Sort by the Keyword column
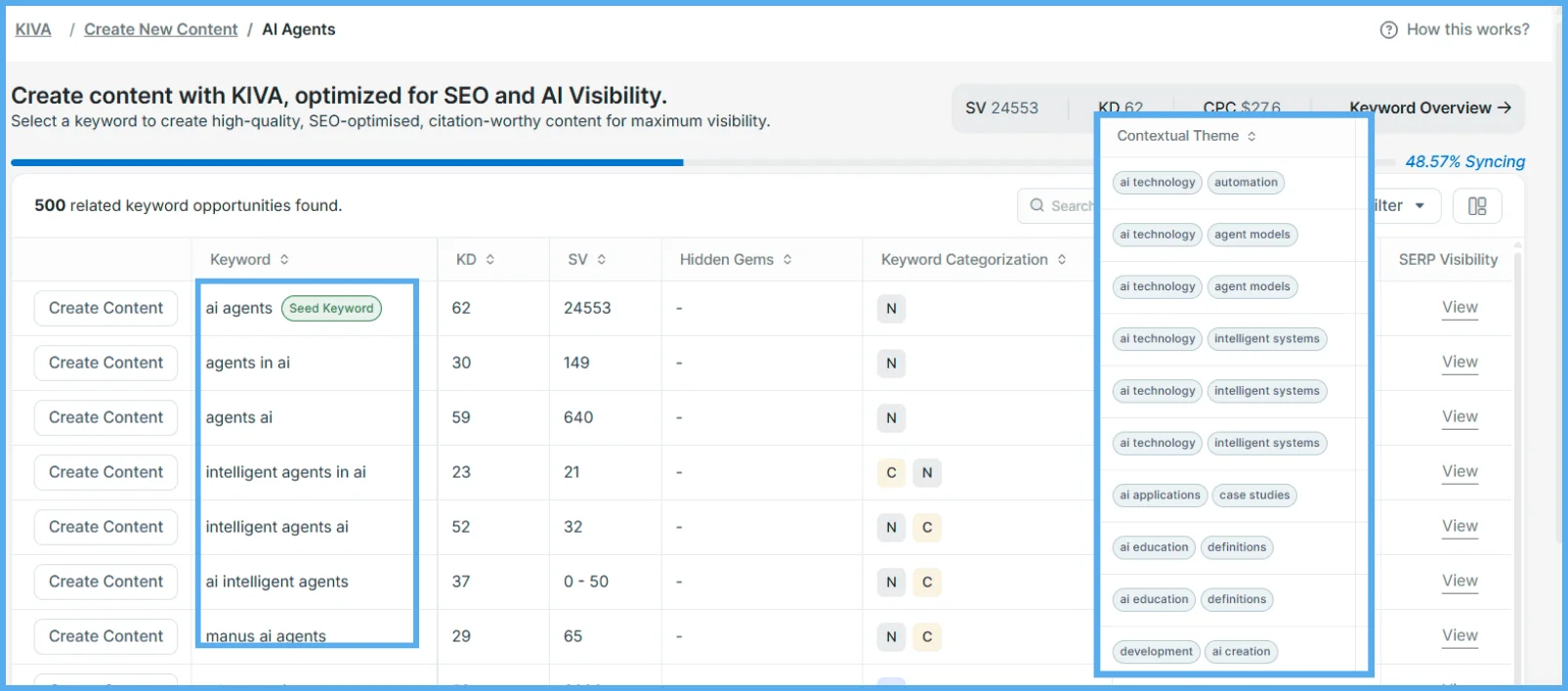Screen dimensions: 1568x691 tap(284, 260)
